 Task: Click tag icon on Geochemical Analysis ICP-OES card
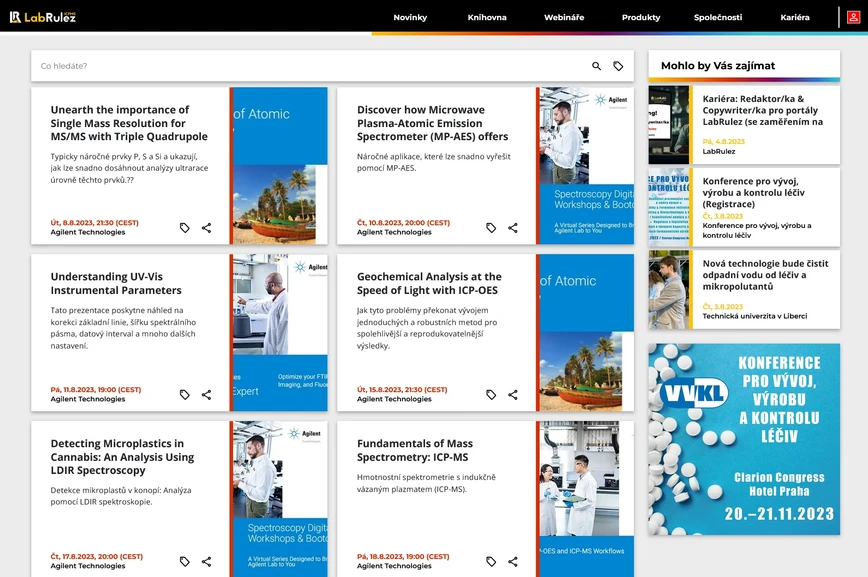point(491,394)
